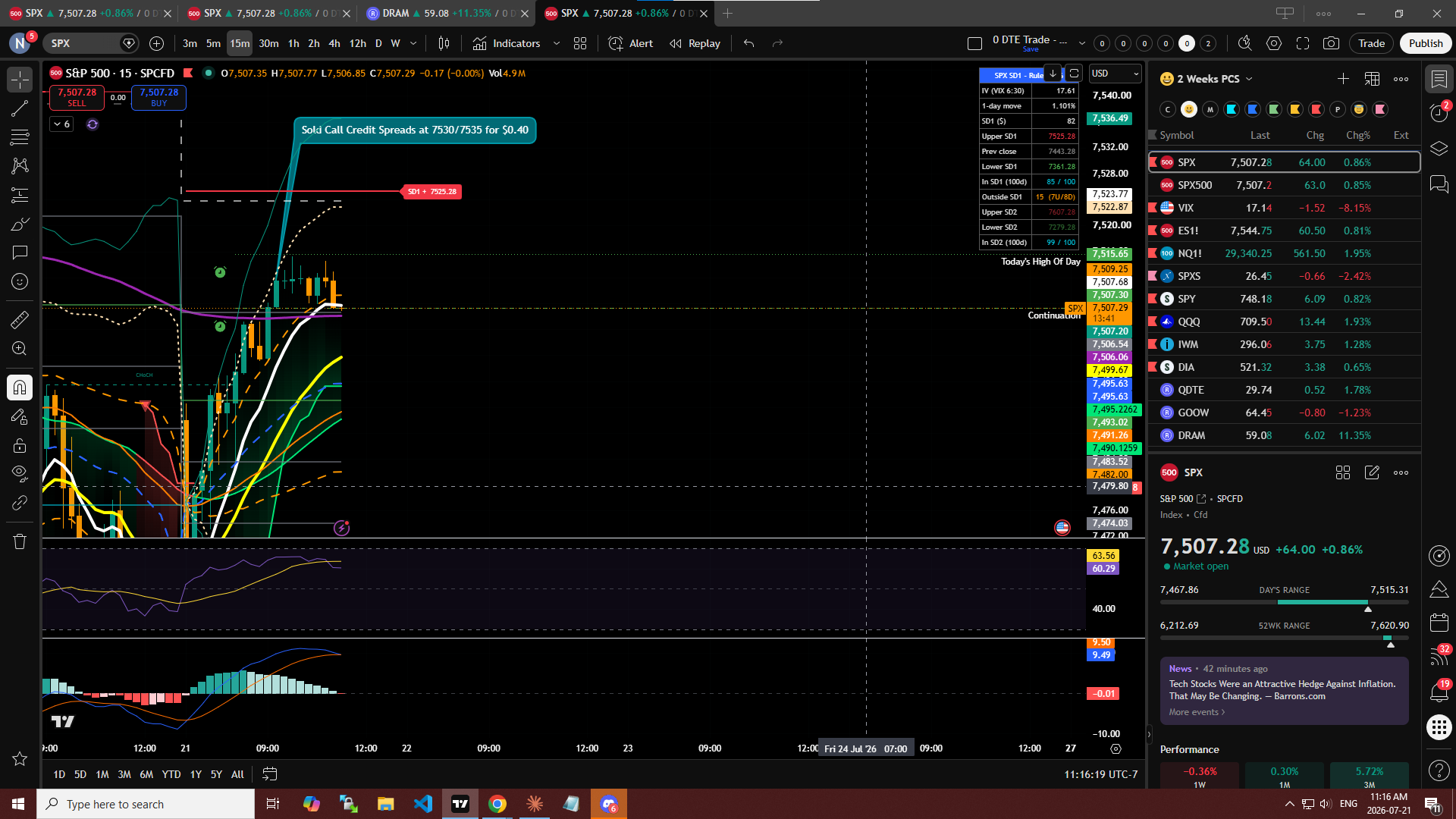Open the emoji and icons tool
The width and height of the screenshot is (1456, 819).
click(20, 281)
